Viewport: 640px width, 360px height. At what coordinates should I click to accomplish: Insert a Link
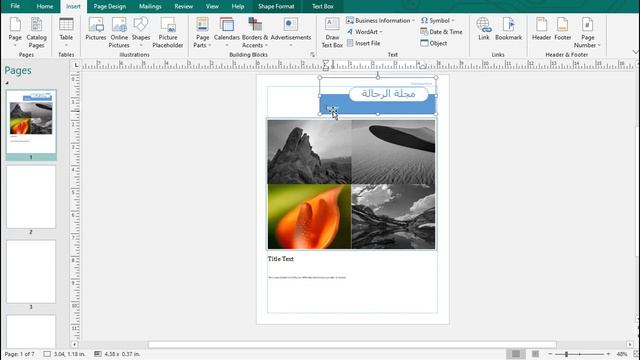coord(484,29)
